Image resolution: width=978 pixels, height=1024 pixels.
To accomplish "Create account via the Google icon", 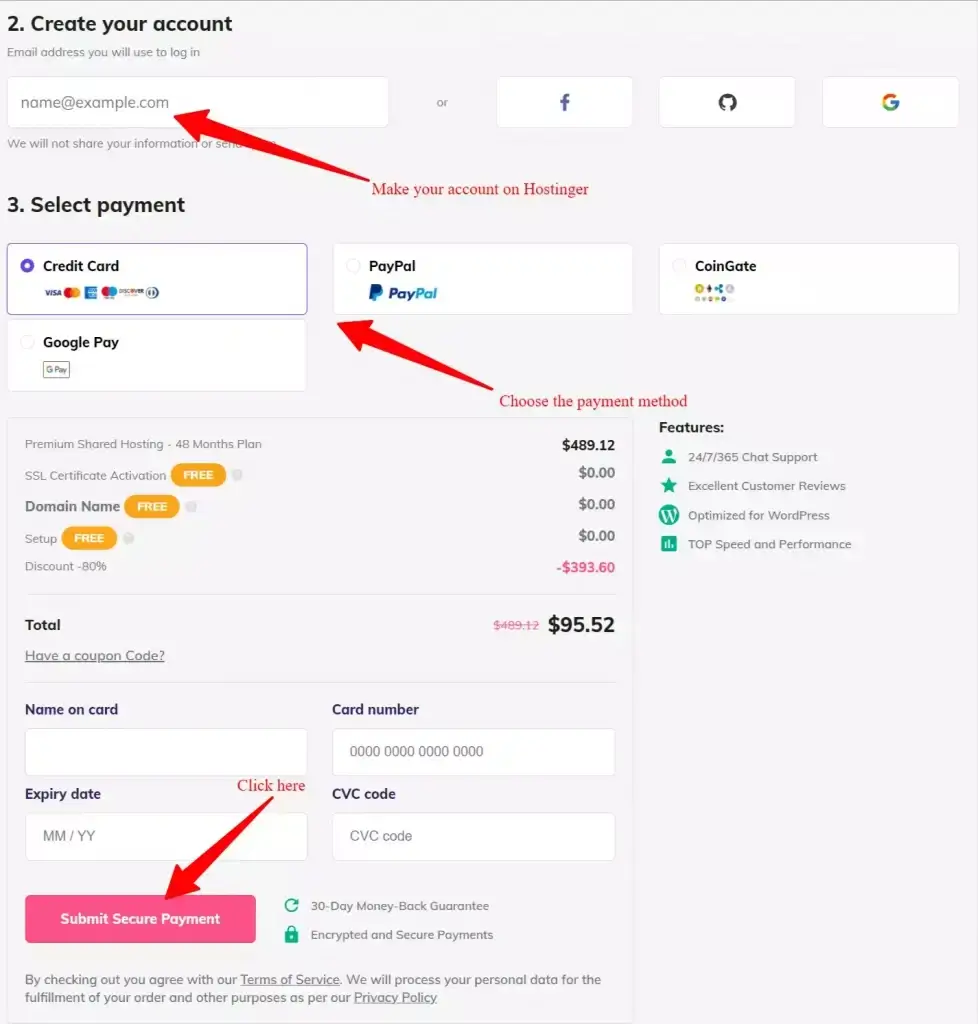I will coord(889,101).
